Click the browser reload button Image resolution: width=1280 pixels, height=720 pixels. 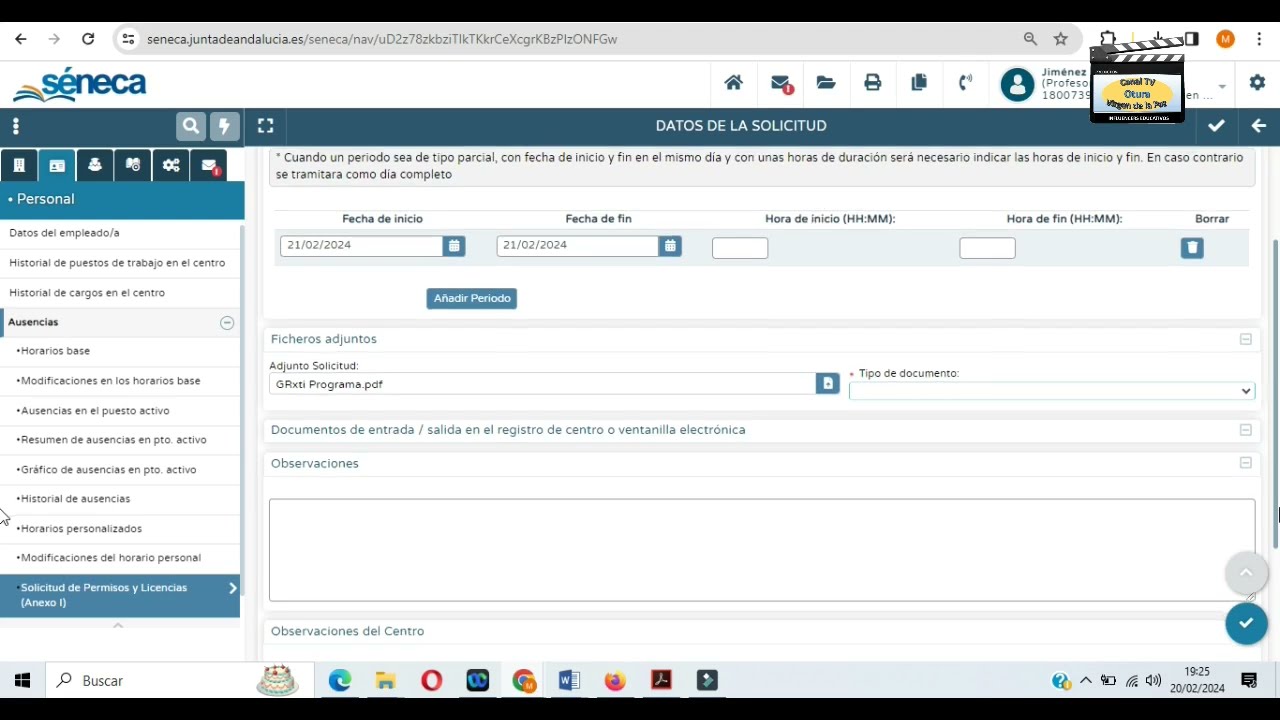point(88,39)
